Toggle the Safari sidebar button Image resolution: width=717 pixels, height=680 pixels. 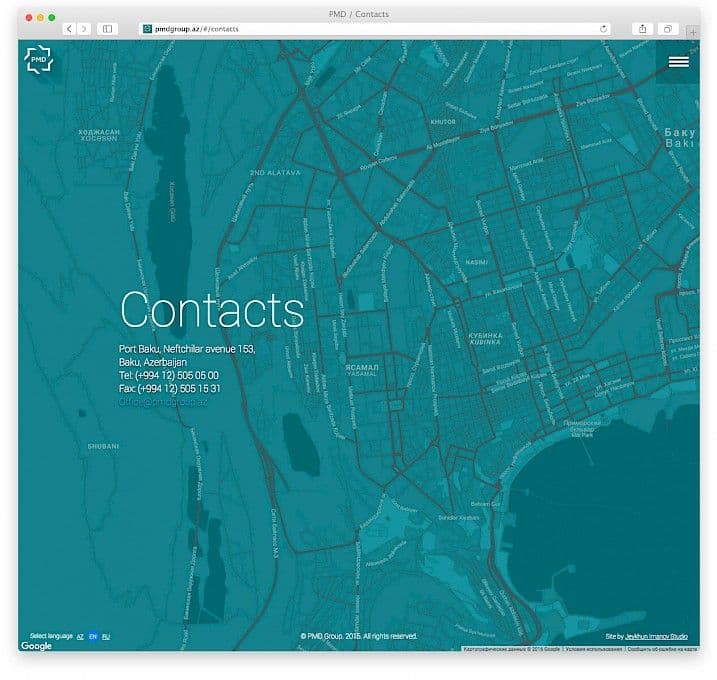pos(107,29)
